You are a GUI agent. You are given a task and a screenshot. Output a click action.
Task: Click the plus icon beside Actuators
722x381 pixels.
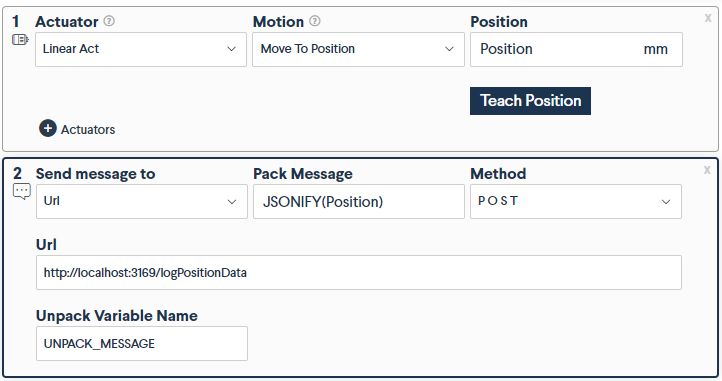[48, 129]
